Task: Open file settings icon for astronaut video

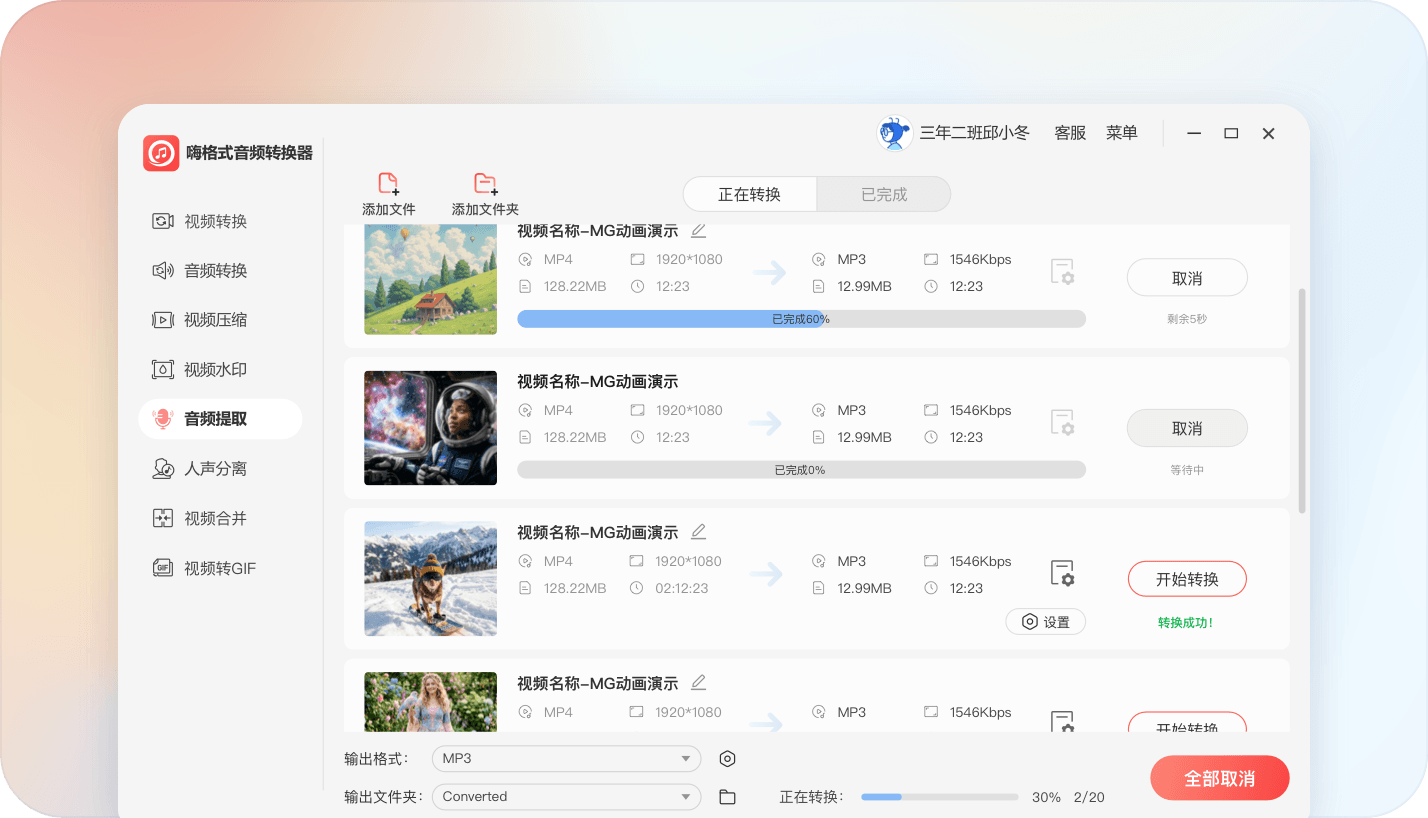Action: click(x=1062, y=422)
